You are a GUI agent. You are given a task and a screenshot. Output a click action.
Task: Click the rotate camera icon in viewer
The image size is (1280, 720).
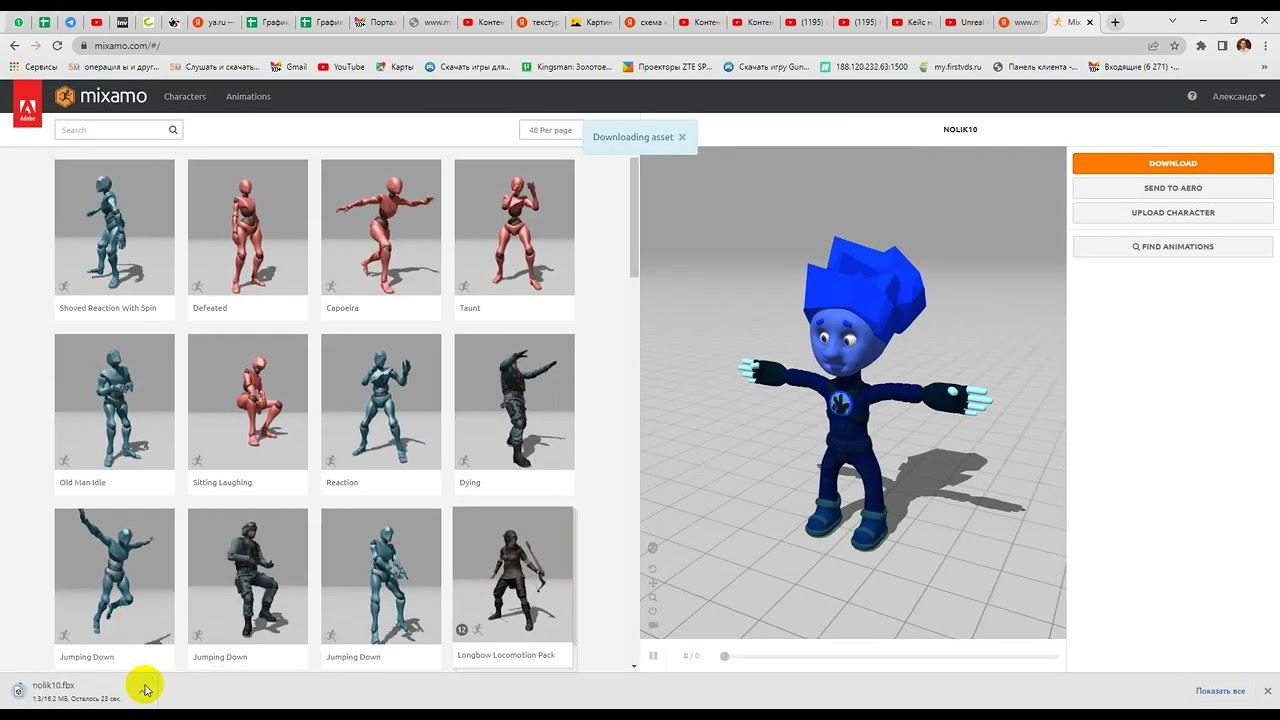tap(653, 569)
